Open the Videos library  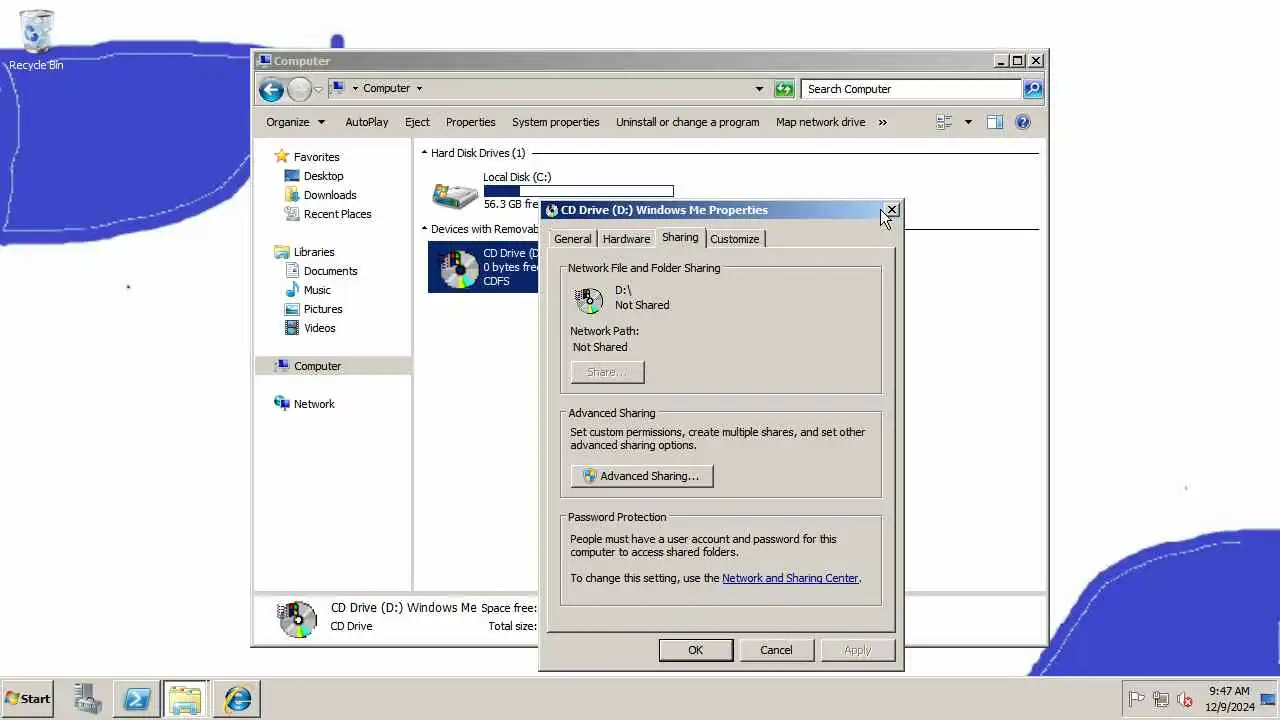point(320,328)
